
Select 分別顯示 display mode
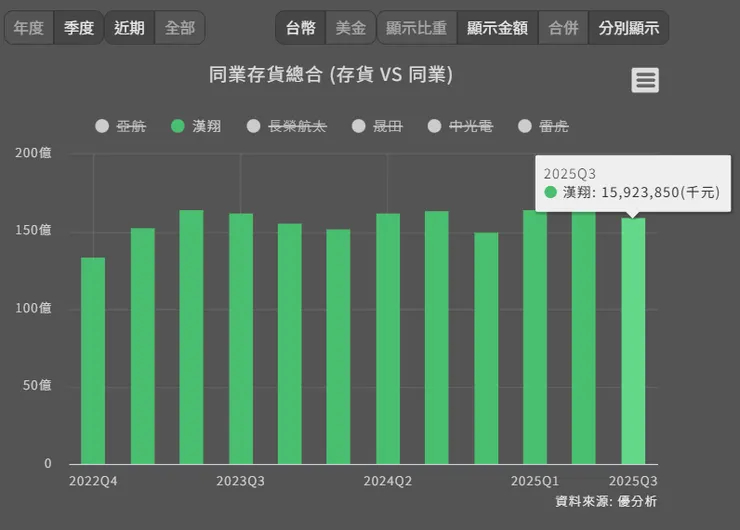pyautogui.click(x=629, y=28)
